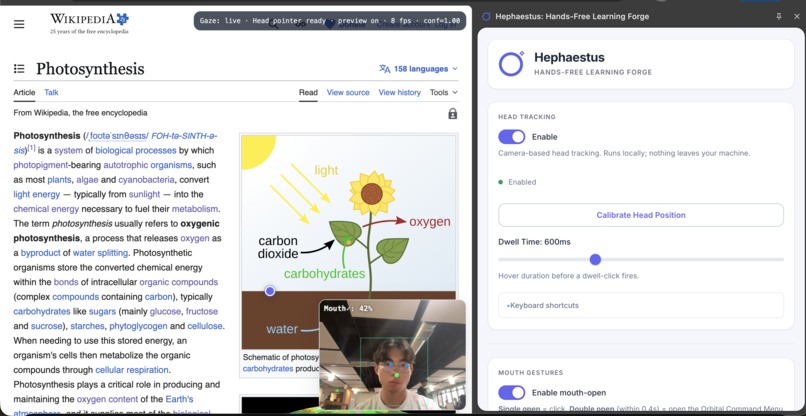Open the 158 languages dropdown

click(x=418, y=69)
